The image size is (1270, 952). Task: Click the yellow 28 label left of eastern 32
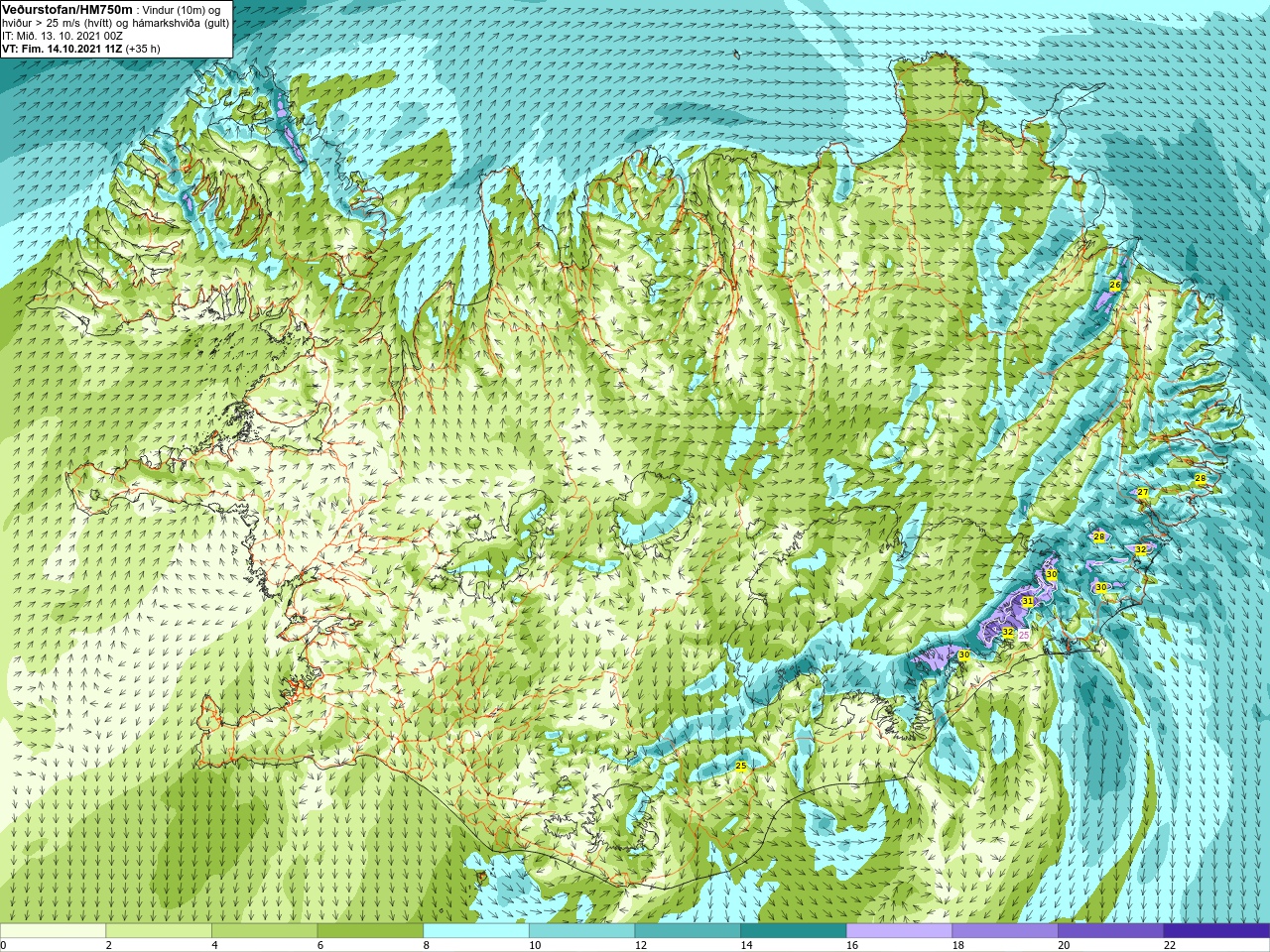coord(1098,536)
